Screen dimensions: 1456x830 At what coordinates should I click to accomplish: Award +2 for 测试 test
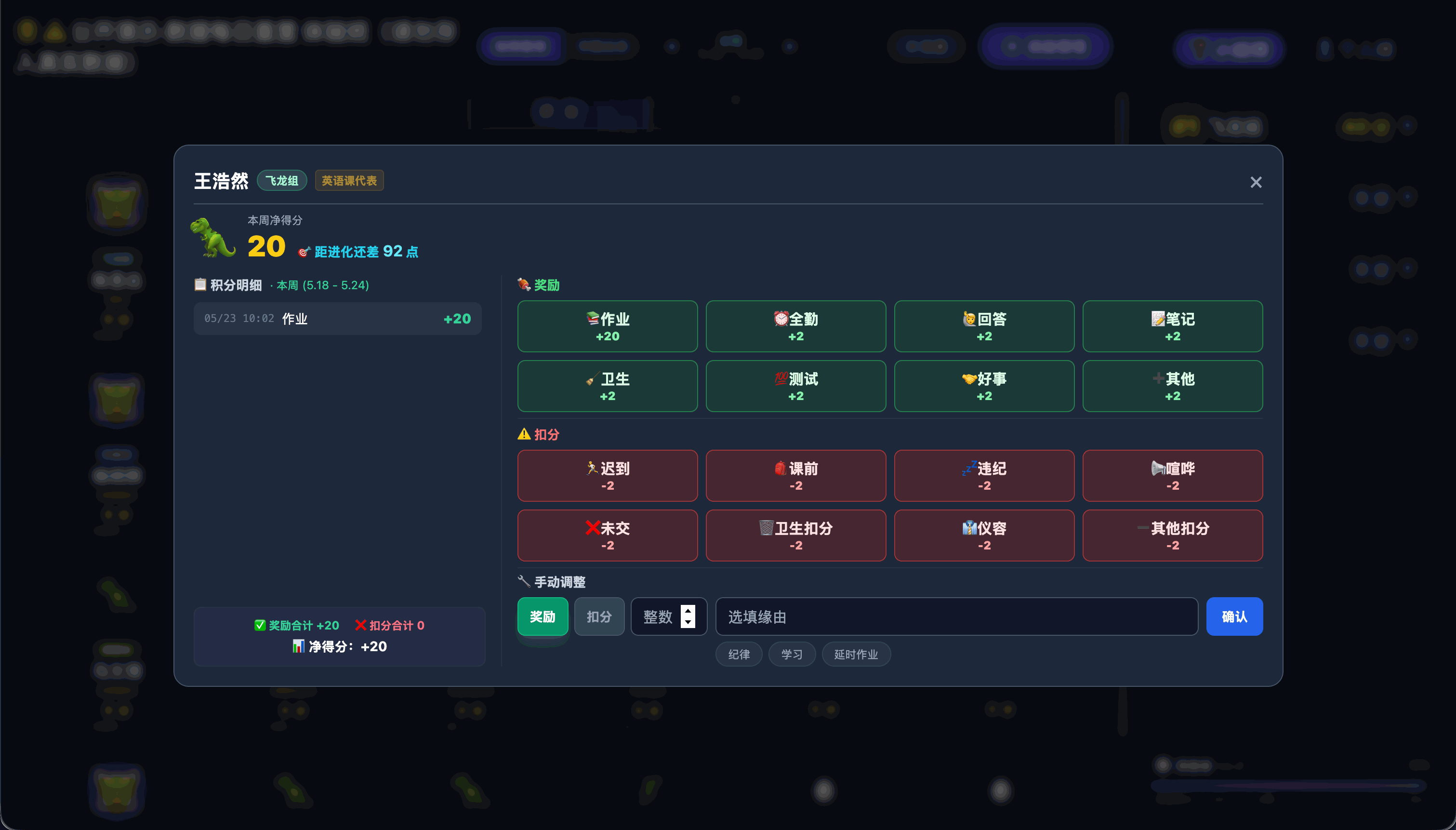tap(796, 386)
